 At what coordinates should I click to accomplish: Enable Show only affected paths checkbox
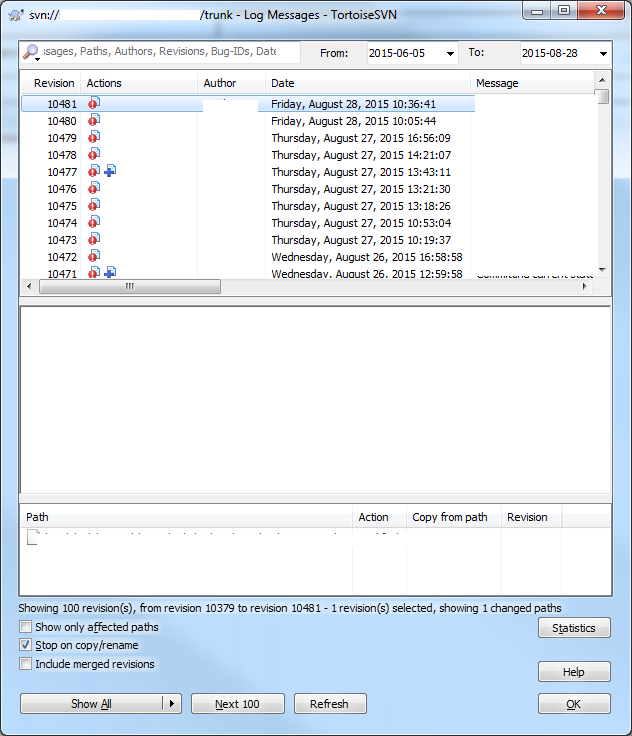click(x=25, y=627)
